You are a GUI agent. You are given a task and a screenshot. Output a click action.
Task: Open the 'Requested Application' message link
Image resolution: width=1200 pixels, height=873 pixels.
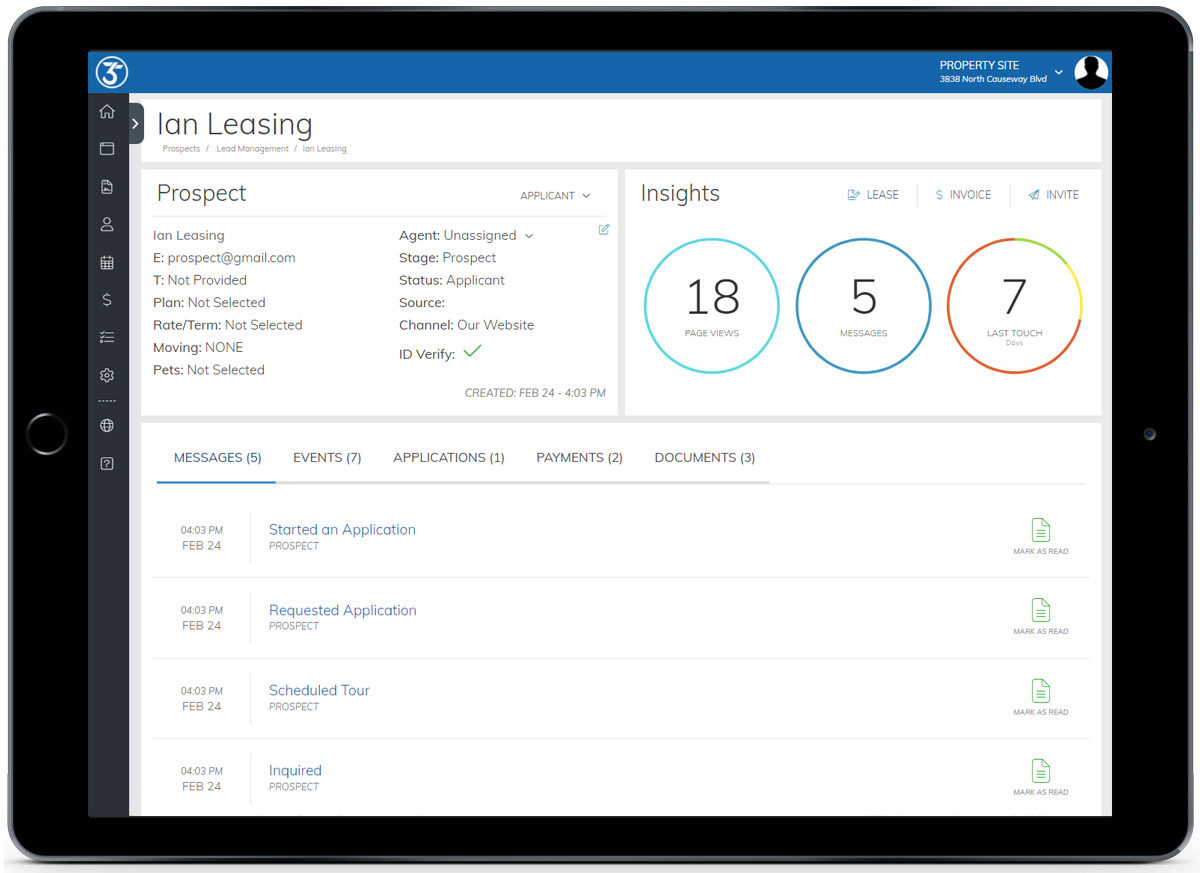tap(342, 610)
